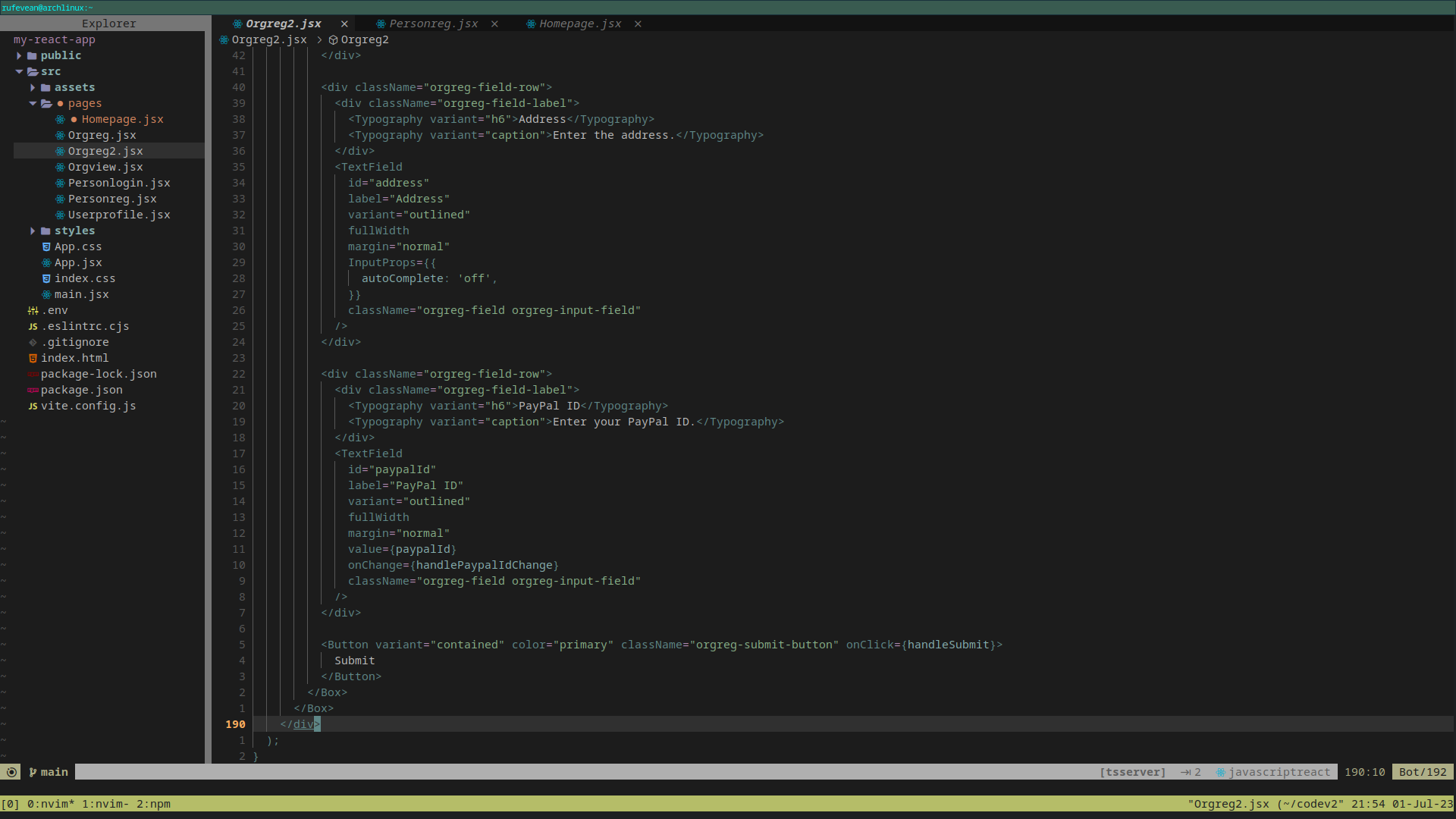Click the React icon beside Orgreg.jsx
The height and width of the screenshot is (819, 1456).
pos(60,135)
